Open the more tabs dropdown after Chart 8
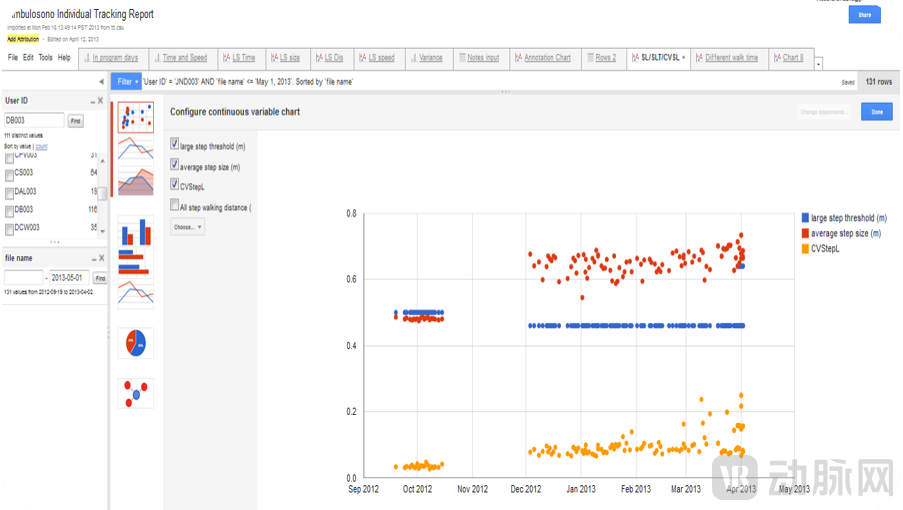The image size is (903, 510). click(x=818, y=64)
